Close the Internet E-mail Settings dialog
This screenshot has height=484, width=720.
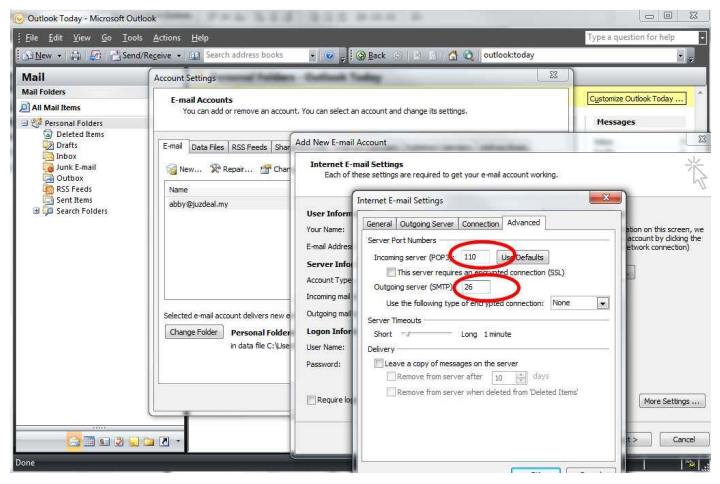pos(606,197)
